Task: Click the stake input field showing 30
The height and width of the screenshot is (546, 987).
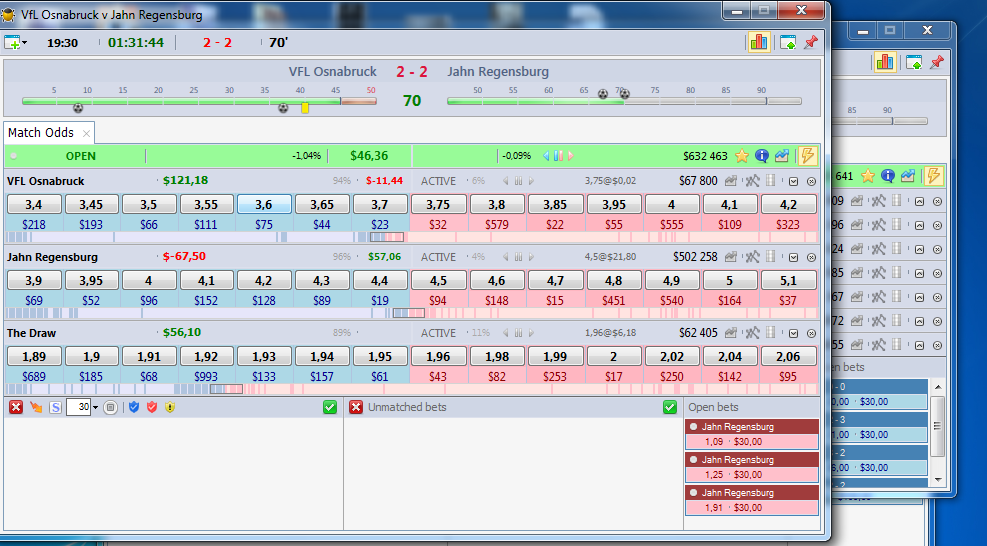Action: [79, 407]
